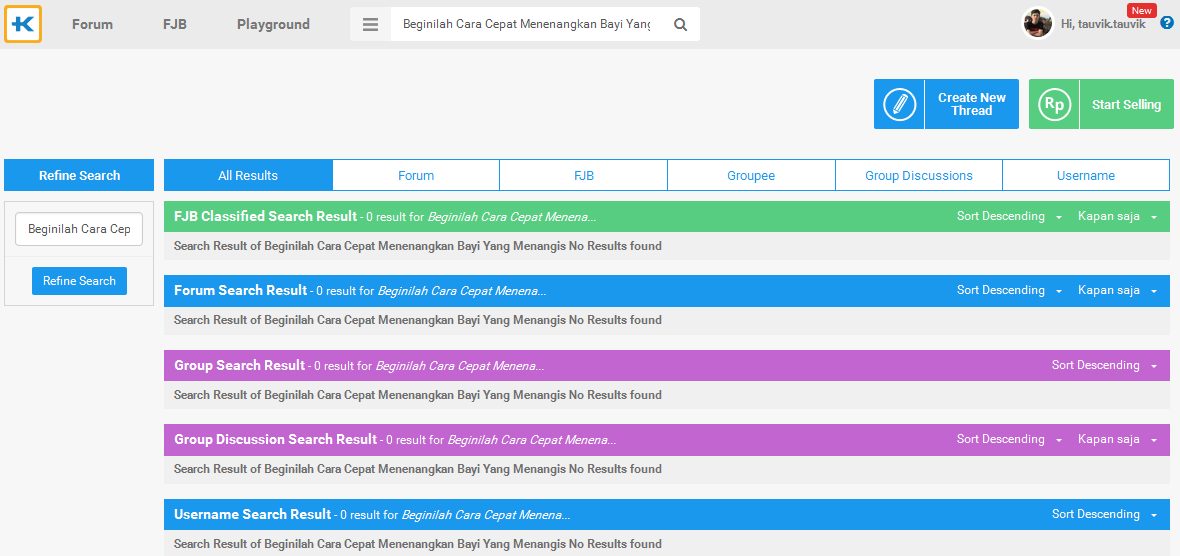Click Group Discussion Search Result heading
The height and width of the screenshot is (556, 1180).
coord(275,439)
